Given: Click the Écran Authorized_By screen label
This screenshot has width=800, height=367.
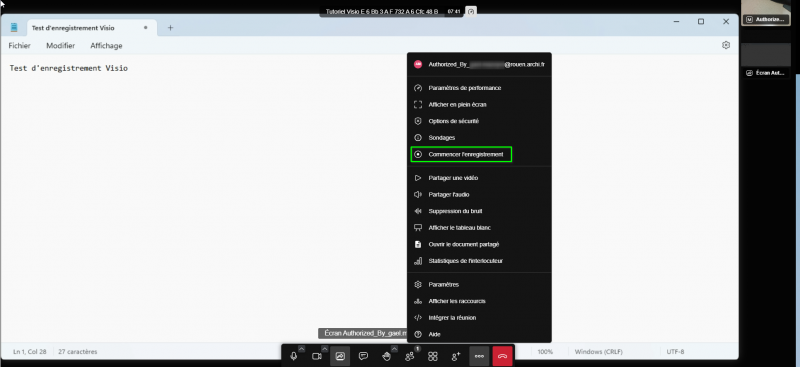Looking at the screenshot, I should (363, 333).
